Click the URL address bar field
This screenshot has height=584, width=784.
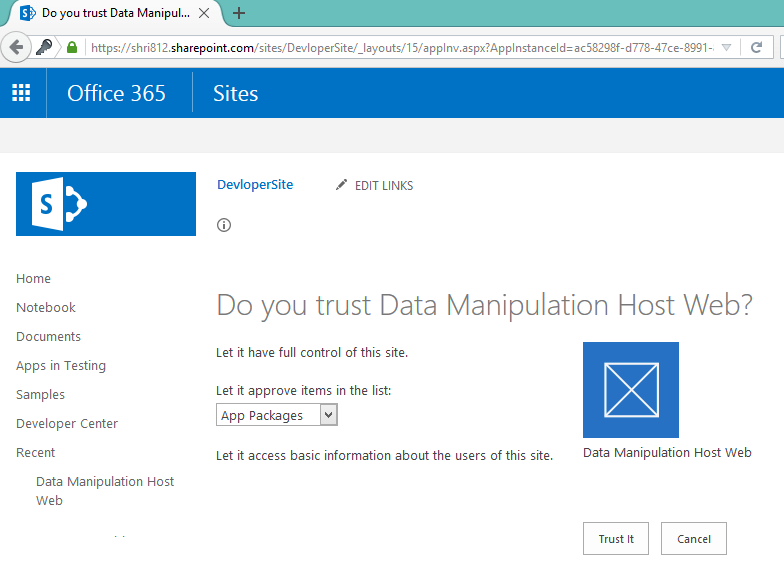pos(402,48)
